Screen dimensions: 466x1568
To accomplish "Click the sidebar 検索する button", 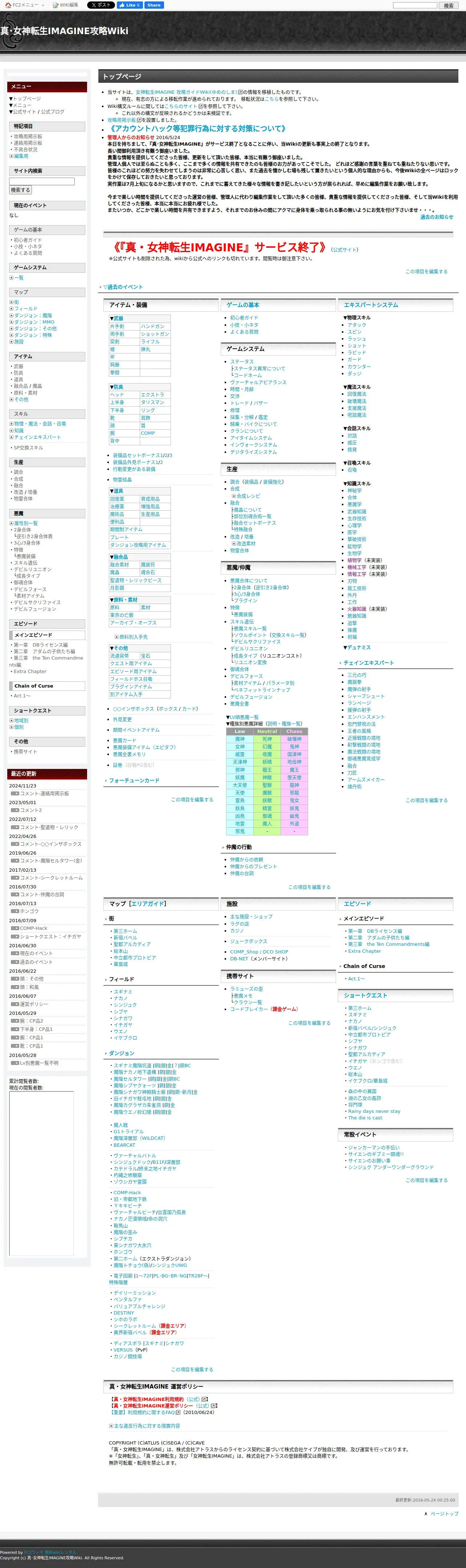I will tap(20, 191).
